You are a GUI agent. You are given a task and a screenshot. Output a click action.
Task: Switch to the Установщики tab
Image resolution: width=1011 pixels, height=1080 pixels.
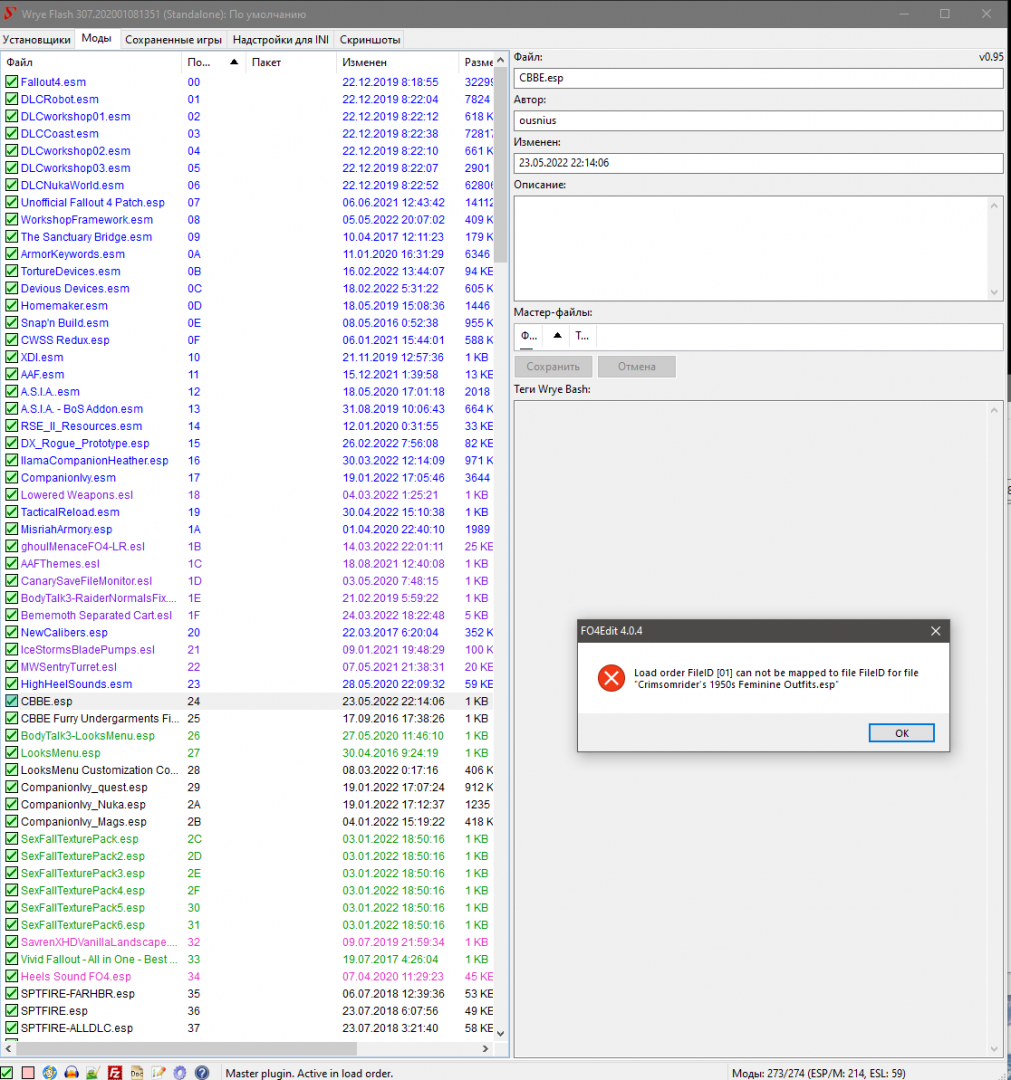point(37,39)
